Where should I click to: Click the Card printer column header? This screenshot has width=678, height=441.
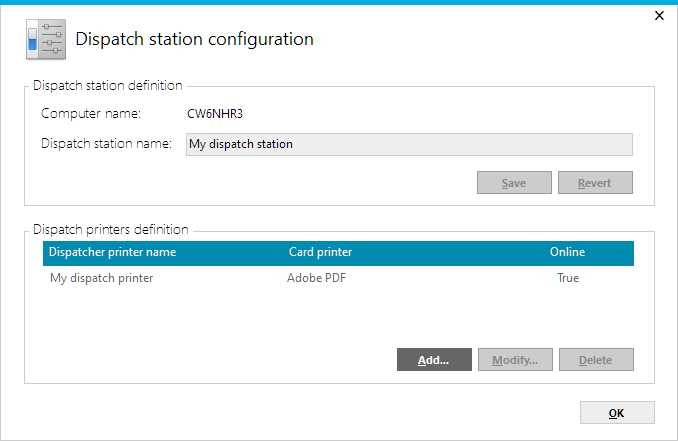[x=320, y=252]
